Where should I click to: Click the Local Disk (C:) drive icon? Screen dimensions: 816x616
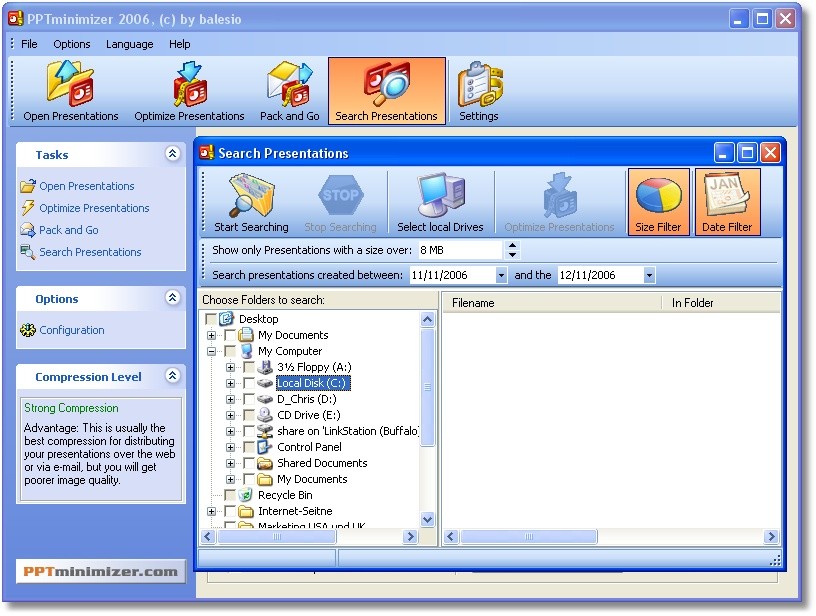point(265,383)
